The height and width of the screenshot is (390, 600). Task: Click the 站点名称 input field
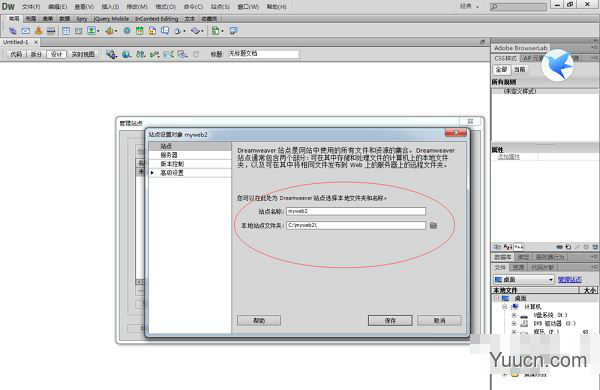356,211
